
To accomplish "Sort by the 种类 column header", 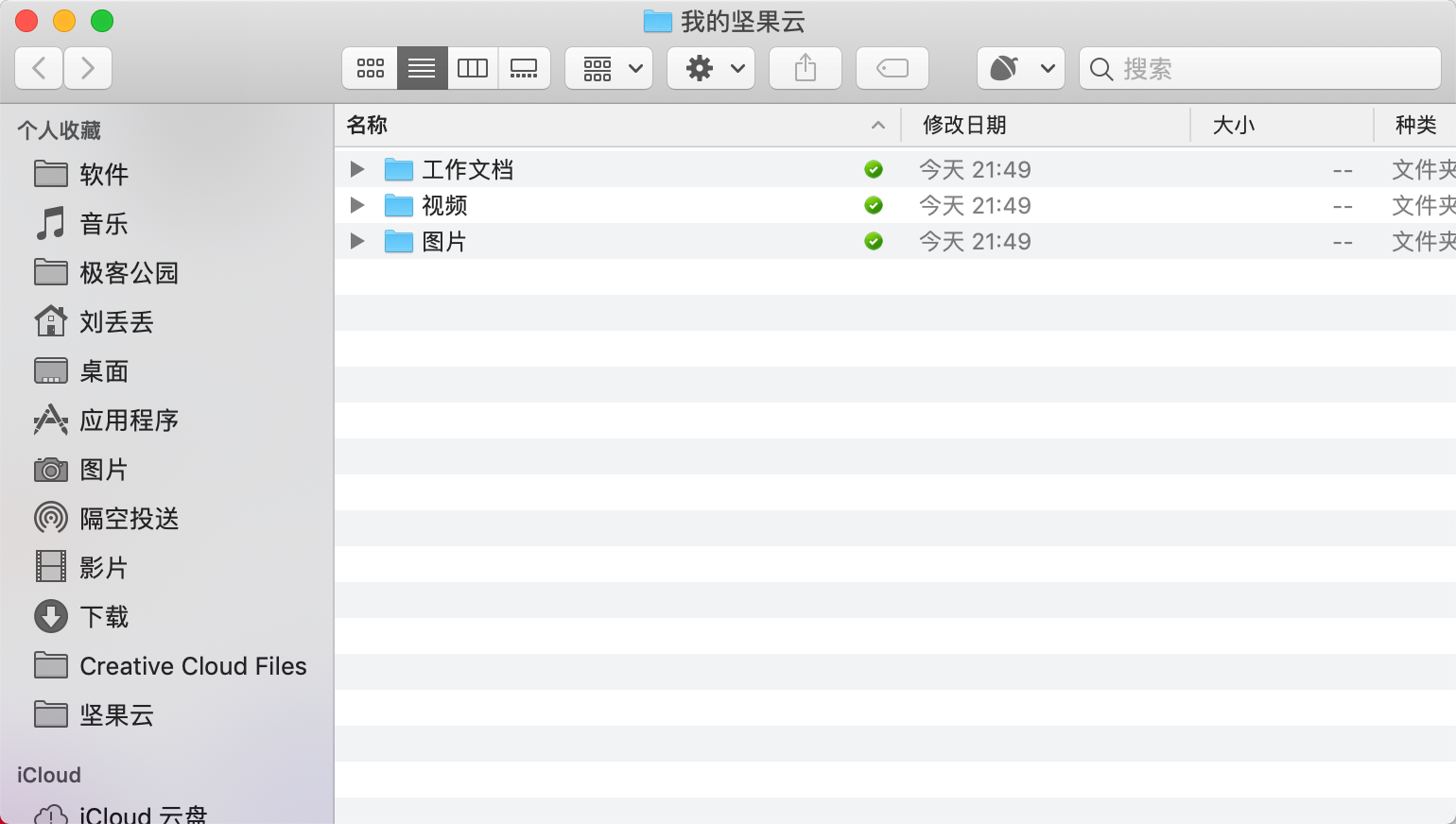I will (x=1416, y=125).
